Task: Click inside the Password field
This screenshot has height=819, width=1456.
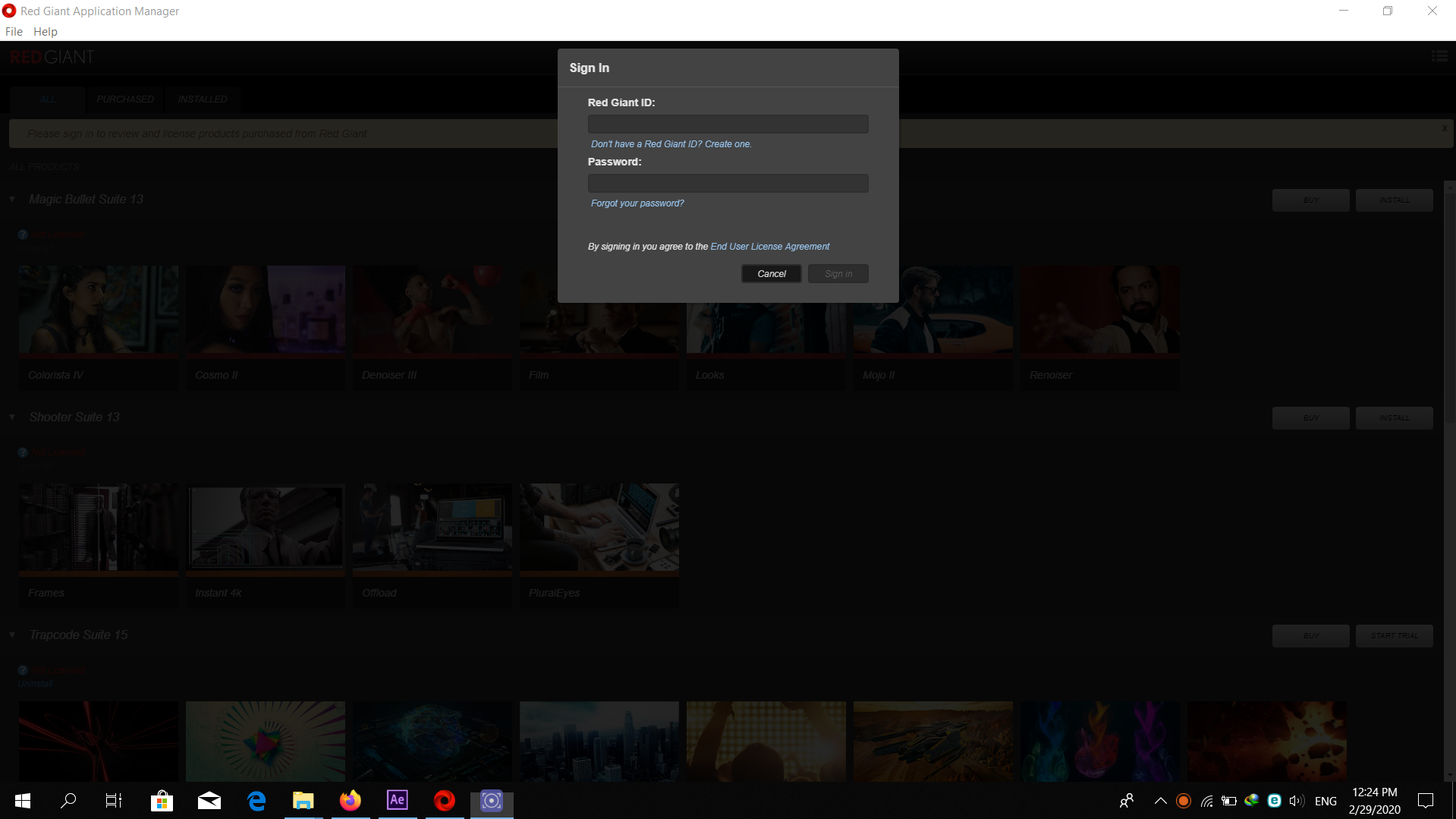Action: pos(728,183)
